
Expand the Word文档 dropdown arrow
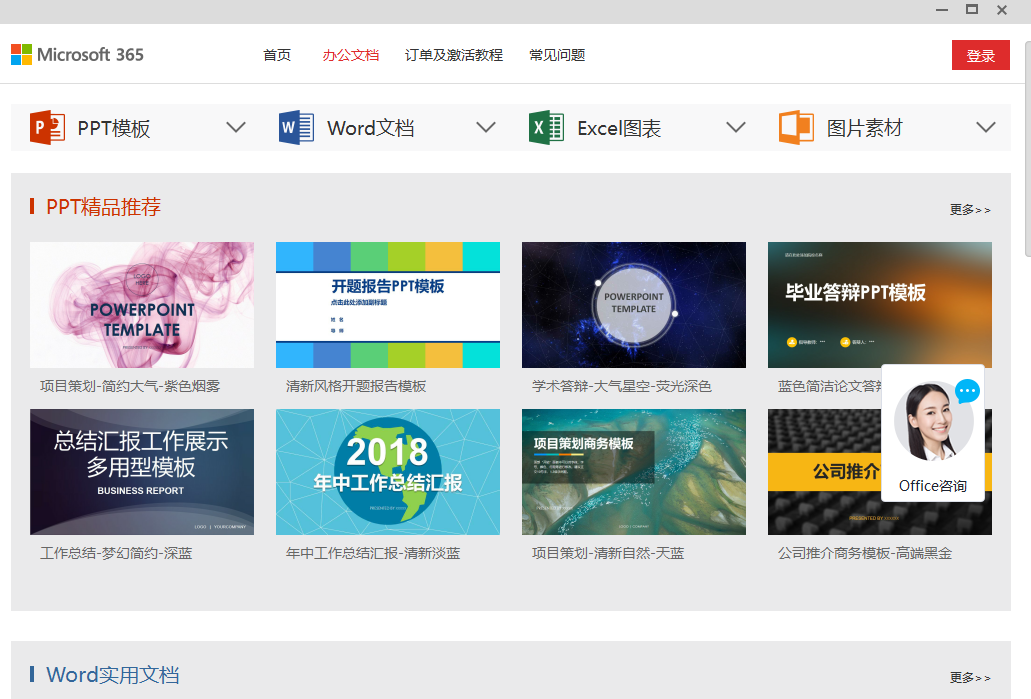click(x=486, y=128)
